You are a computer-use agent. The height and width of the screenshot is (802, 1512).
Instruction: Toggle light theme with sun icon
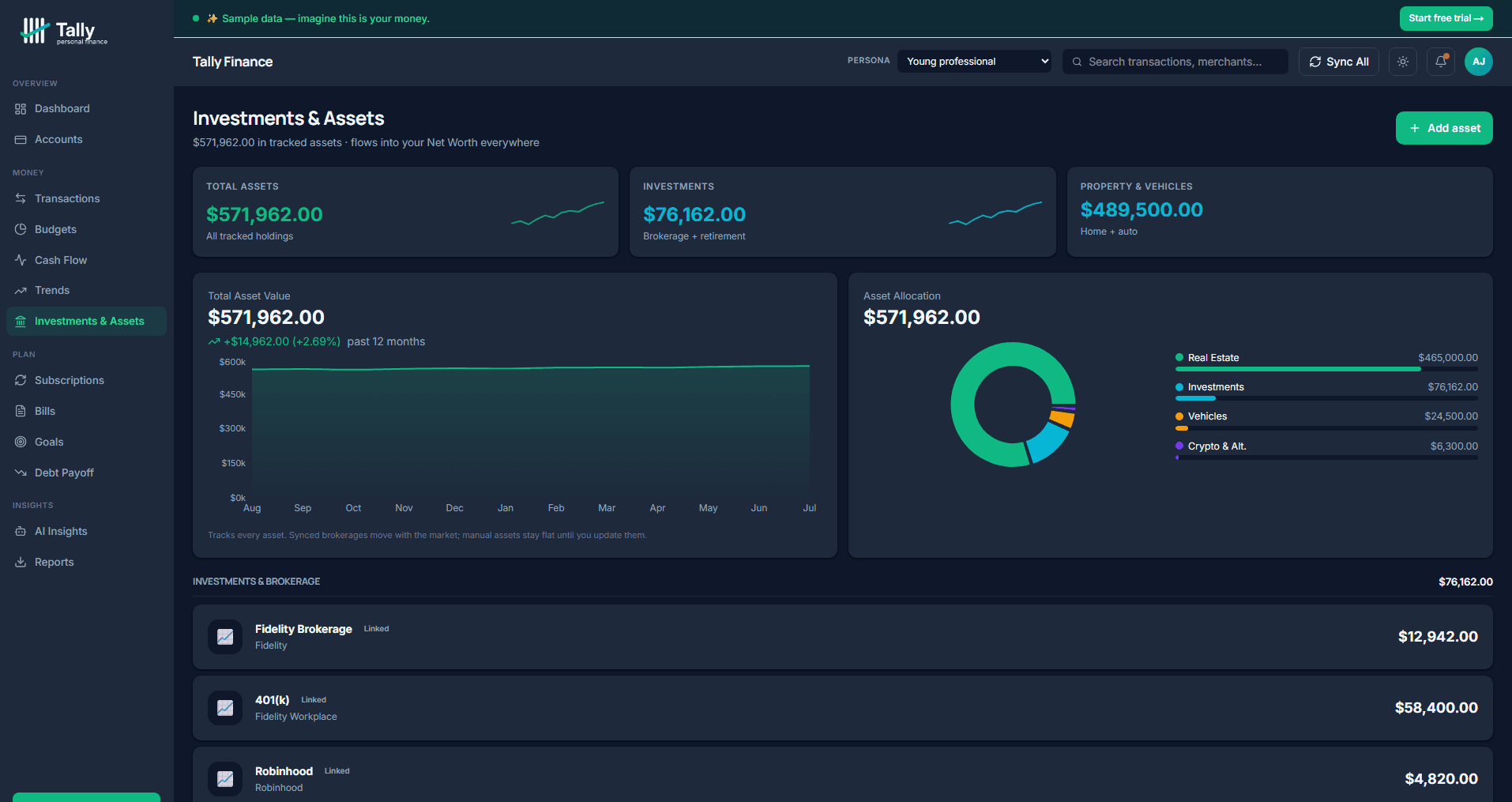coord(1403,62)
